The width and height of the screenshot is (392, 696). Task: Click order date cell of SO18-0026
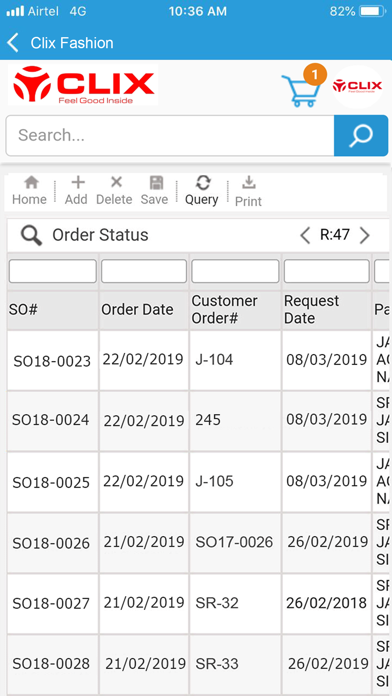point(144,543)
